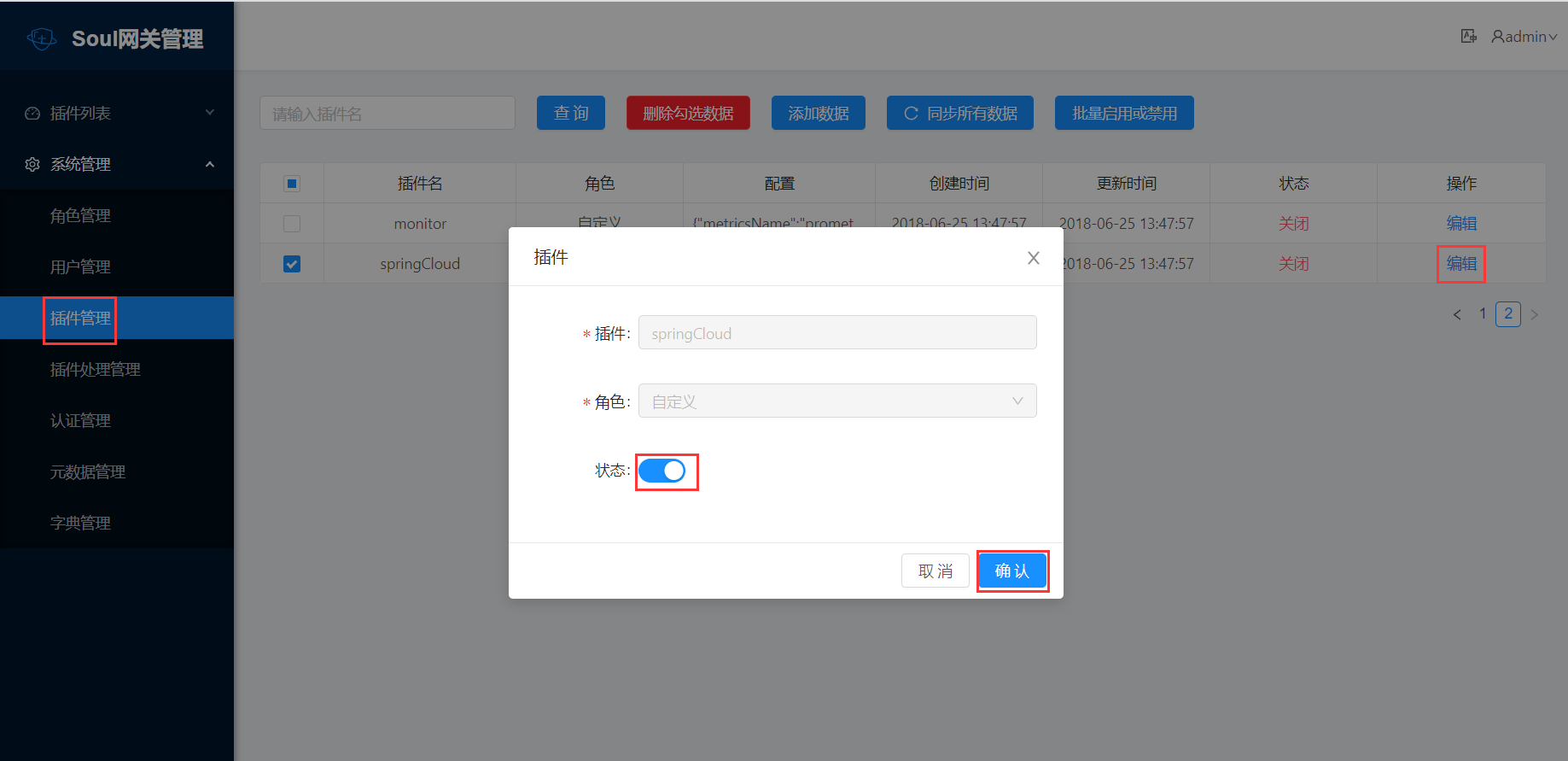Click the 取消 button in the dialog
The height and width of the screenshot is (761, 1568).
936,571
